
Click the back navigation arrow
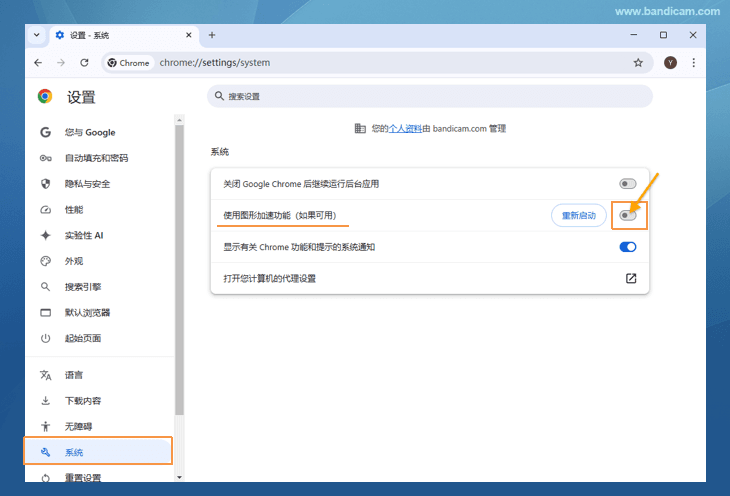click(x=38, y=62)
